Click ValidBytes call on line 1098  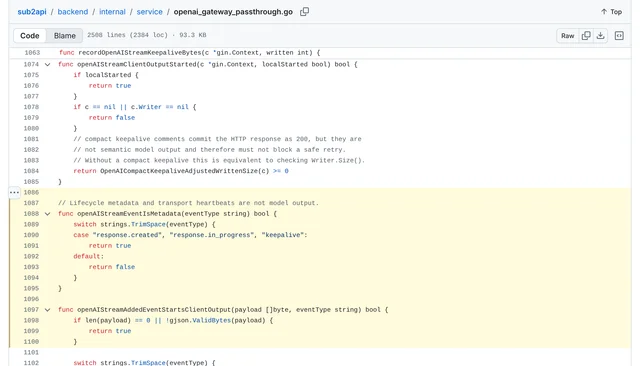pos(211,320)
